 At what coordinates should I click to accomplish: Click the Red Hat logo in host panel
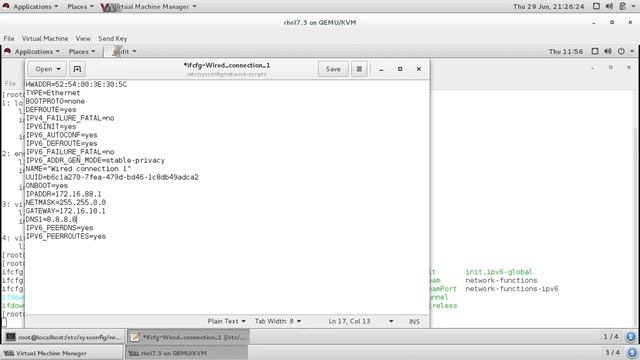6,6
